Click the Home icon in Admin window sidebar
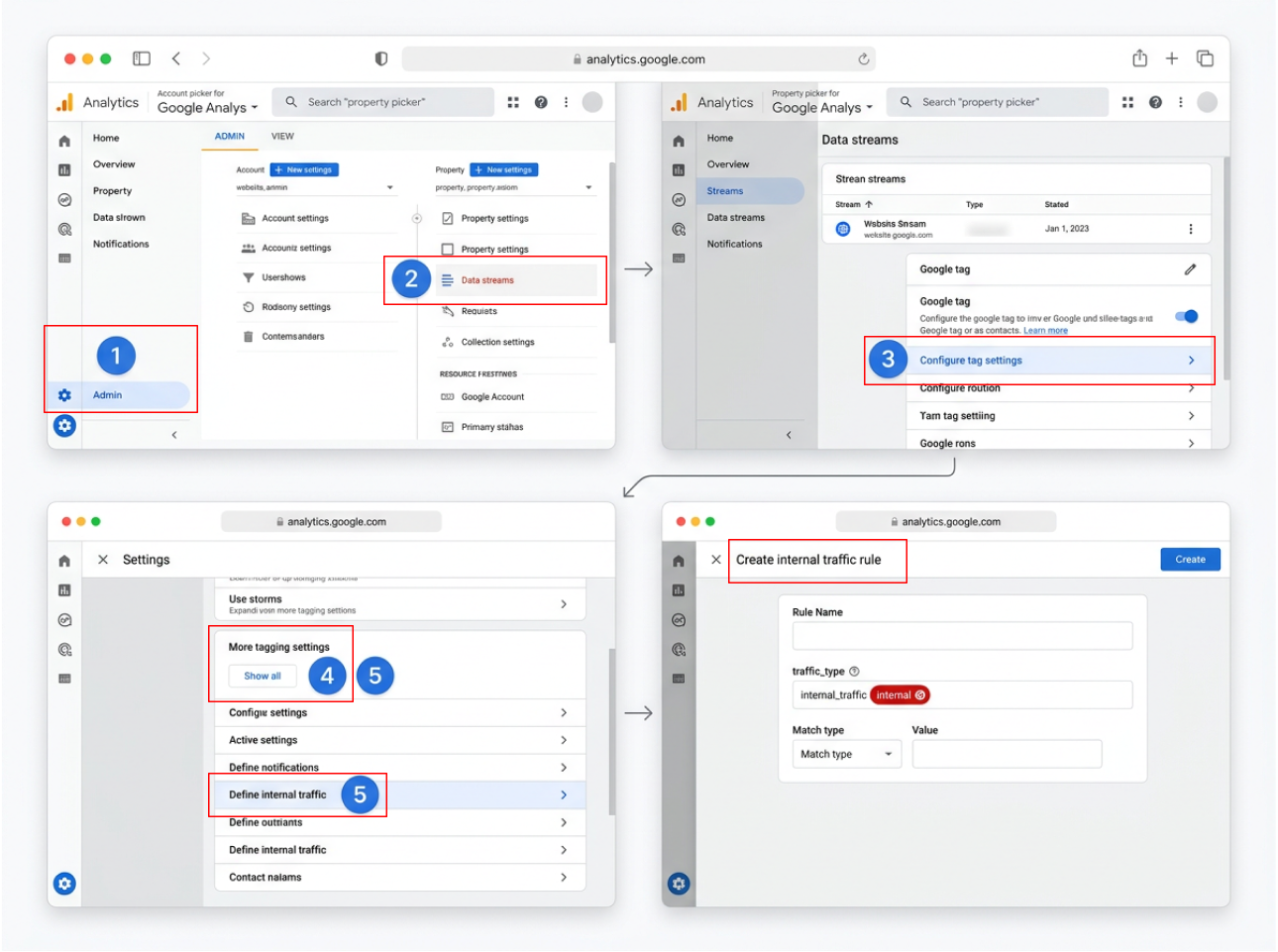Viewport: 1278px width, 952px height. (64, 141)
